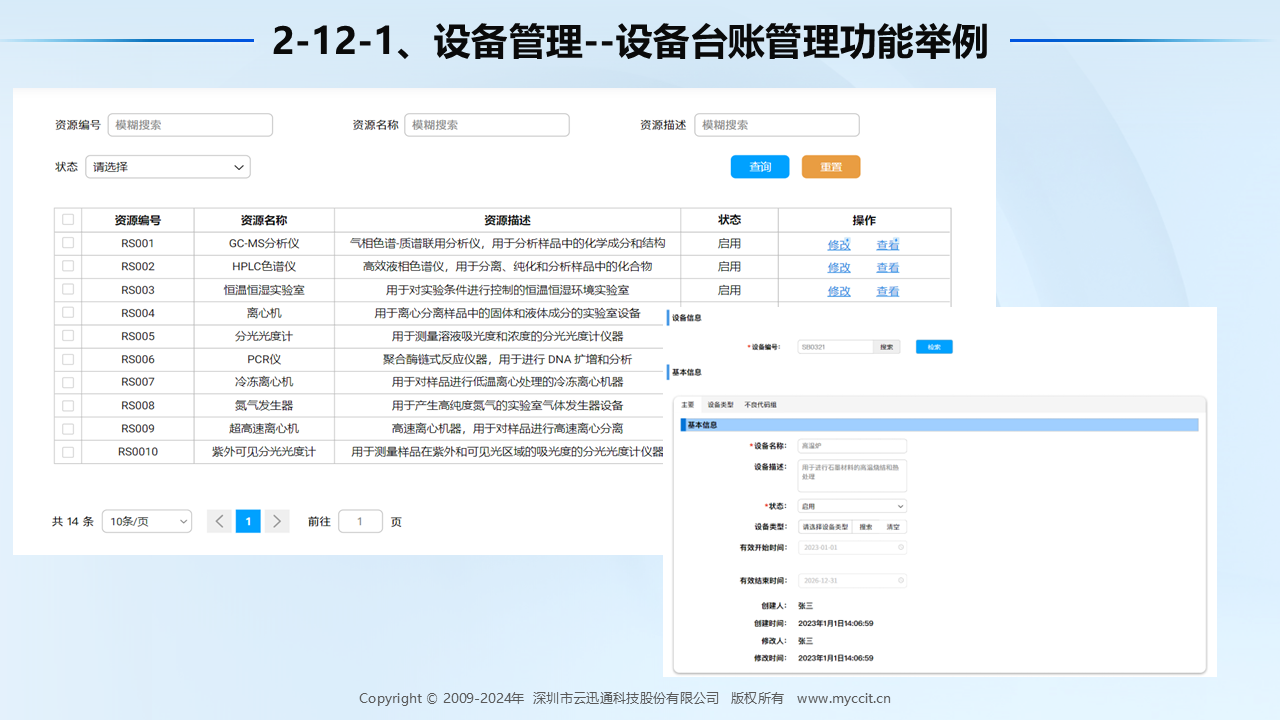1280x720 pixels.
Task: Click 修改 link for RS002 row
Action: pyautogui.click(x=839, y=267)
